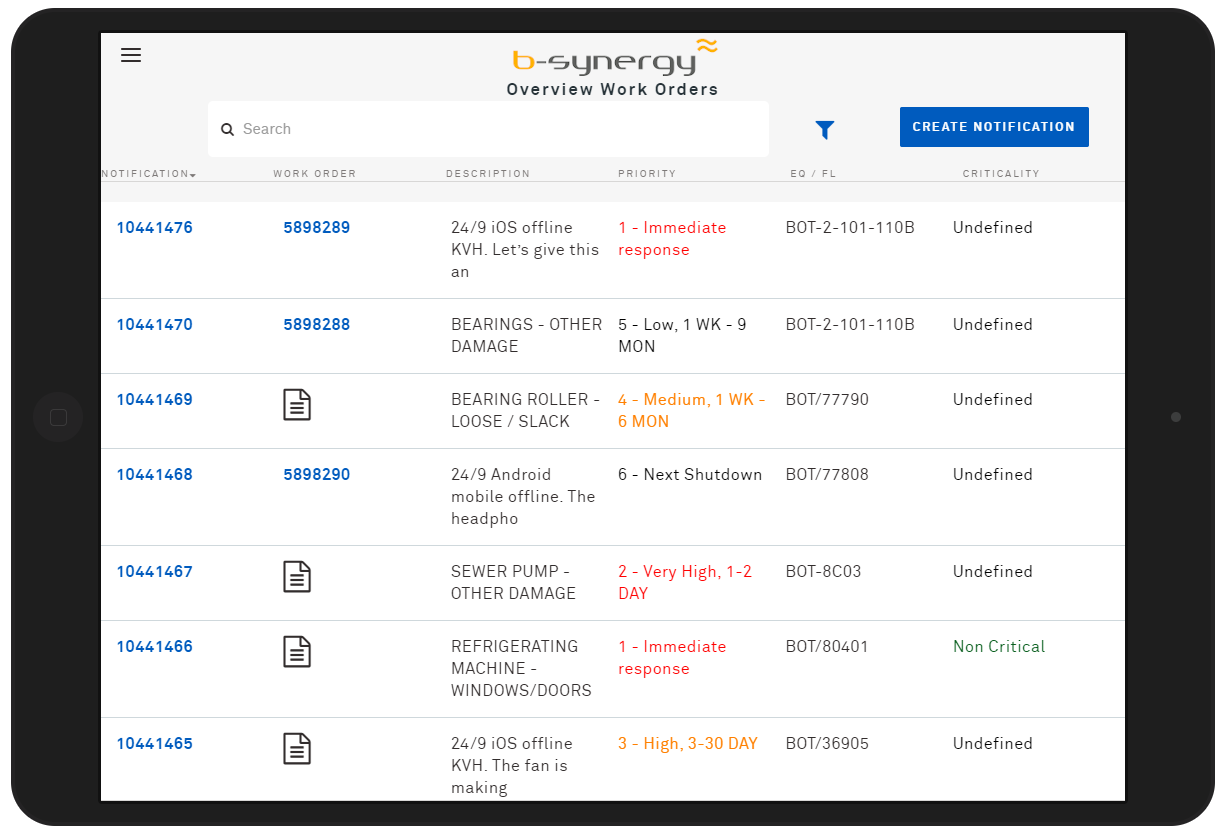Click BOT-2-101-110B in row 10441476

pyautogui.click(x=850, y=228)
